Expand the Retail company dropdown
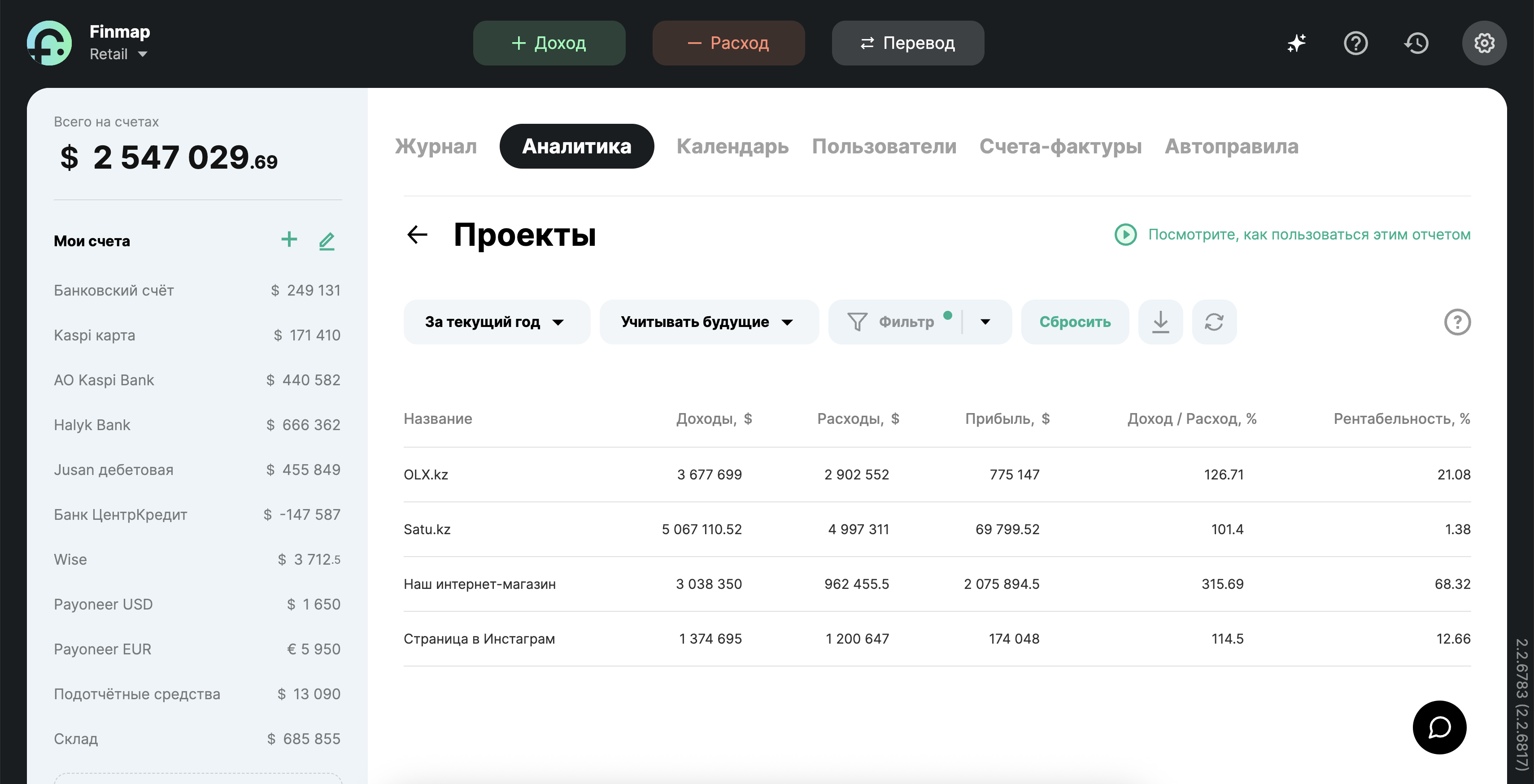This screenshot has width=1534, height=784. [118, 54]
